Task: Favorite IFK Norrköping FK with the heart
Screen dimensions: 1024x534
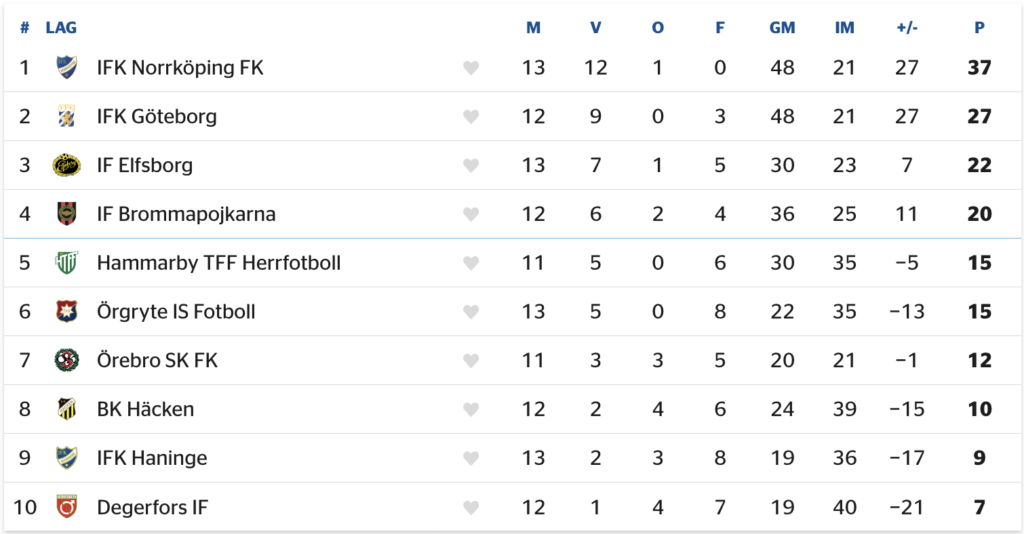Action: point(471,68)
